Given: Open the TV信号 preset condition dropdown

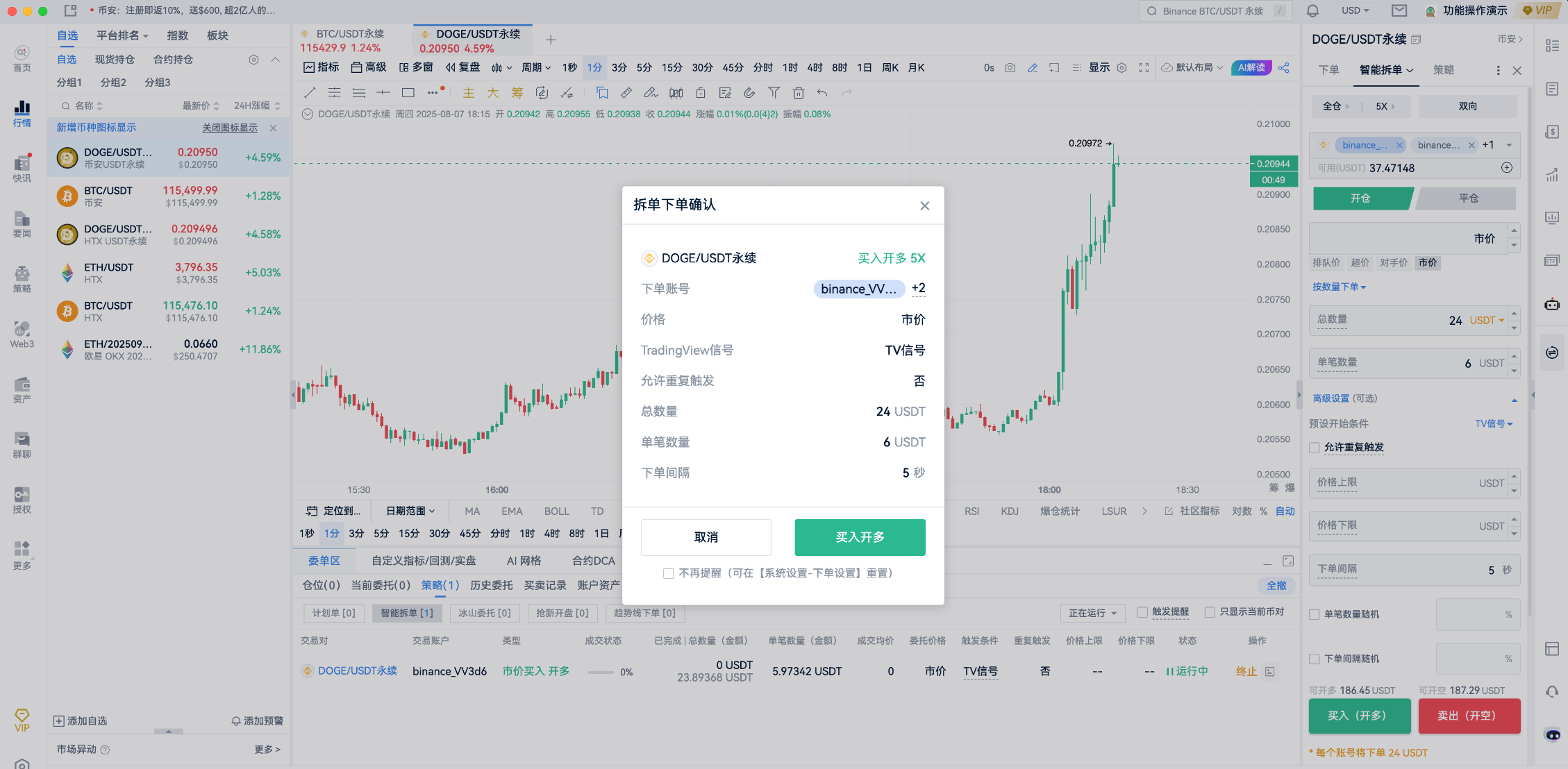Looking at the screenshot, I should (1494, 423).
